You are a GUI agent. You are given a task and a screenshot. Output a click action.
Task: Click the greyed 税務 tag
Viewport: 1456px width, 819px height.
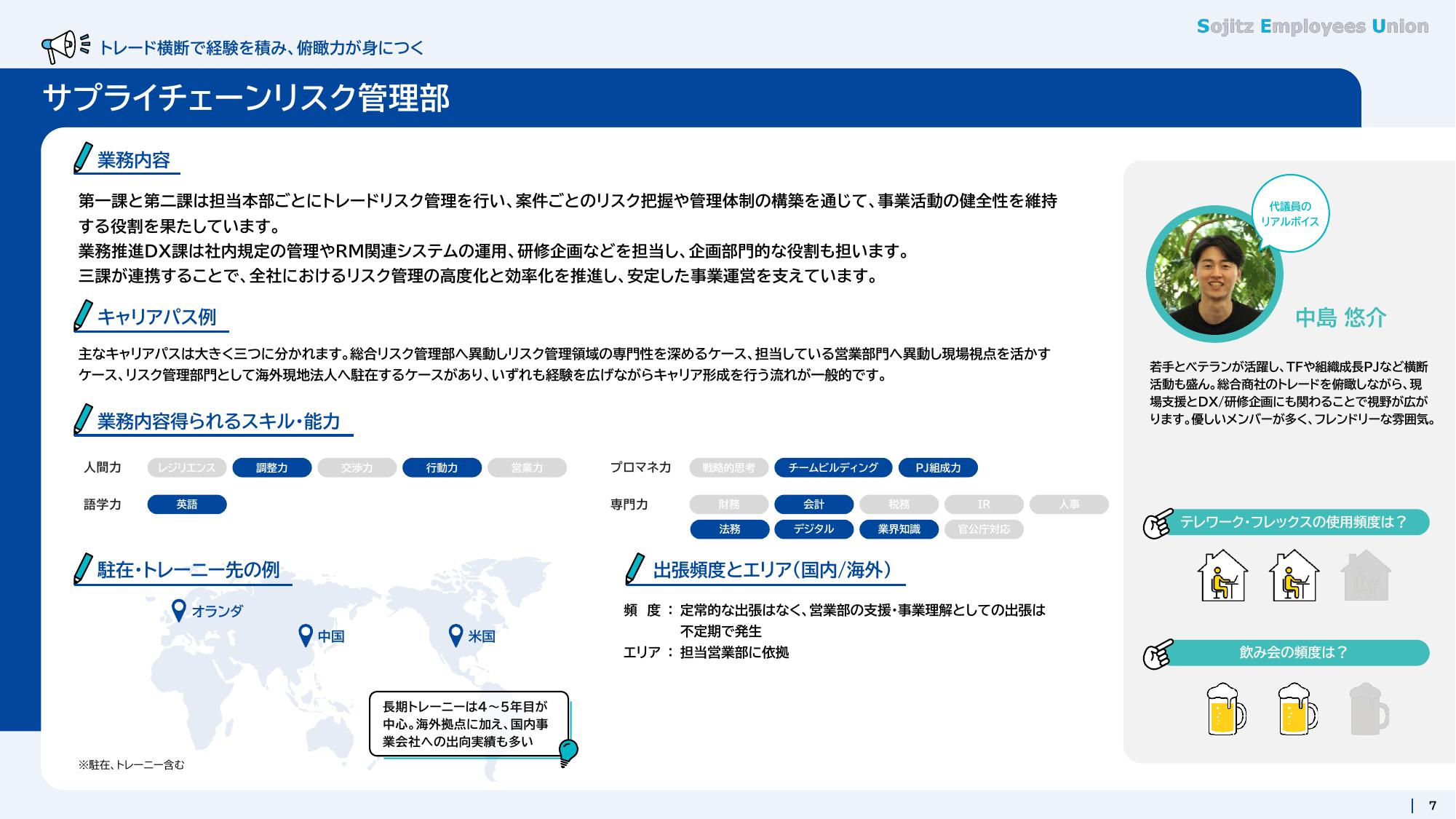[899, 505]
